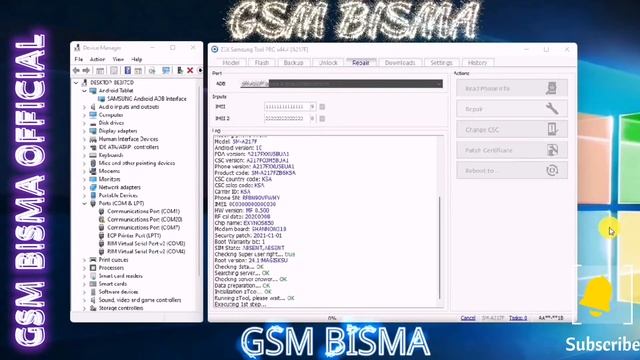Viewport: 640px width, 360px height.
Task: Click the 0% progress bar
Action: click(x=332, y=318)
